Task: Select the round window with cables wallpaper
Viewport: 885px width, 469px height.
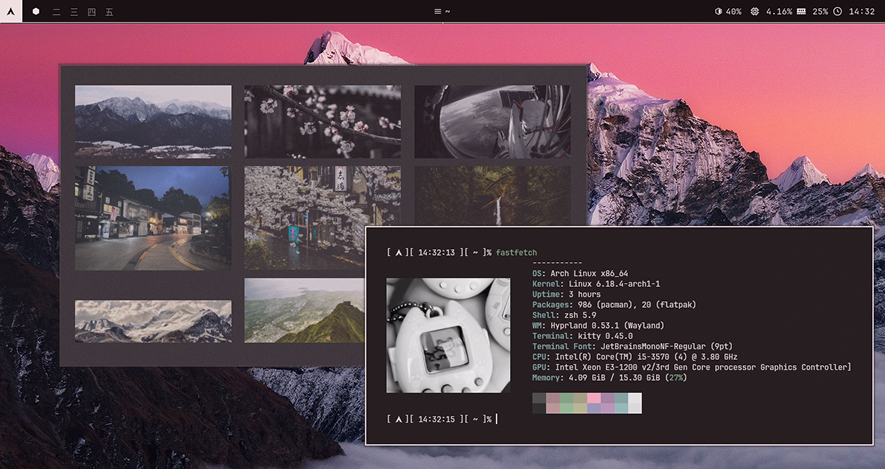Action: coord(492,121)
